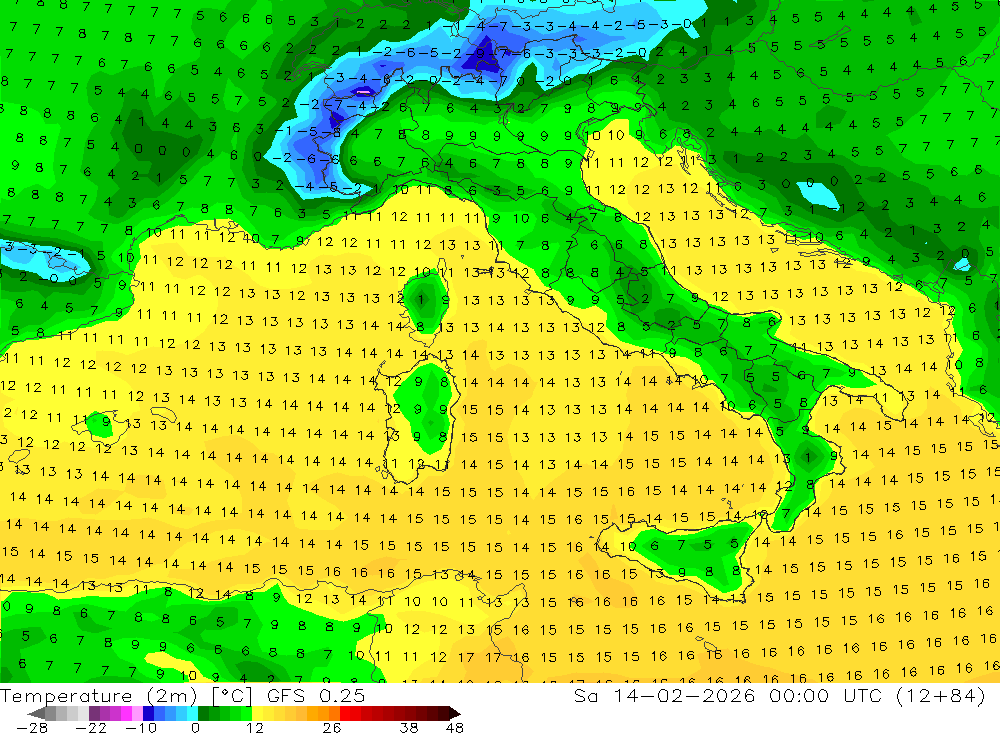1000x733 pixels.
Task: Click the '[°C]' unit label
Action: point(232,696)
